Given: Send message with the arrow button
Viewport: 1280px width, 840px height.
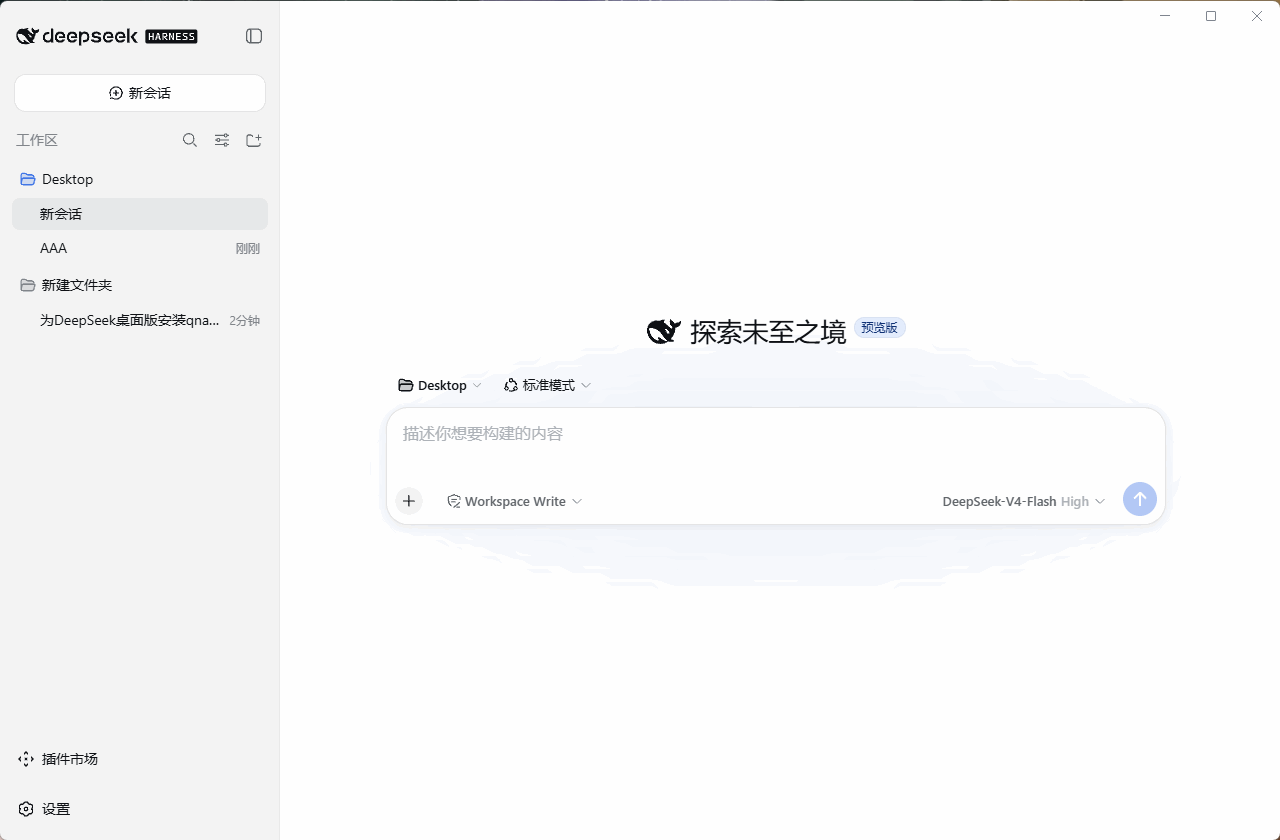Looking at the screenshot, I should pos(1140,499).
